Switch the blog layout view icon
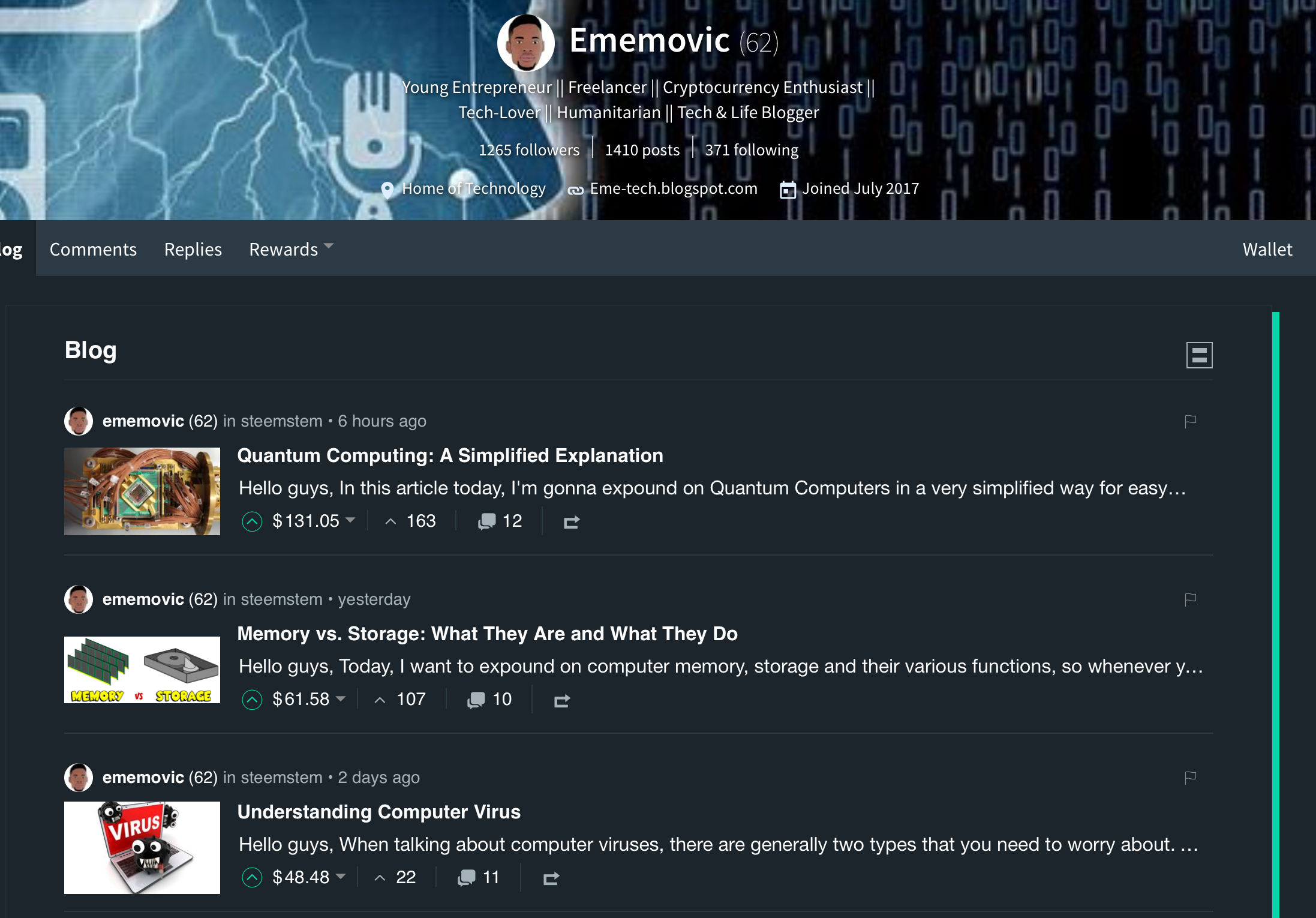The image size is (1316, 918). (x=1199, y=355)
